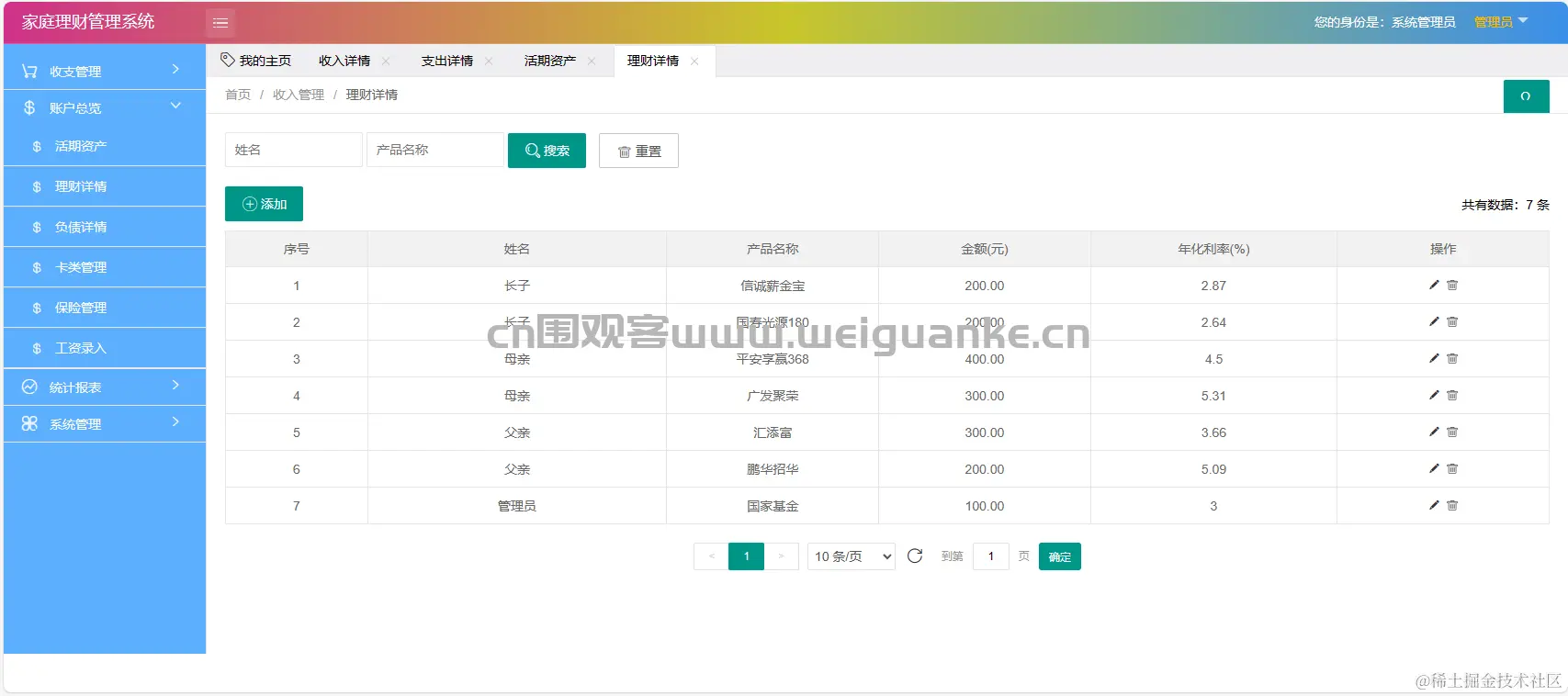Screen dimensions: 1568x696
Task: Click the go-to page number input
Action: tap(991, 556)
